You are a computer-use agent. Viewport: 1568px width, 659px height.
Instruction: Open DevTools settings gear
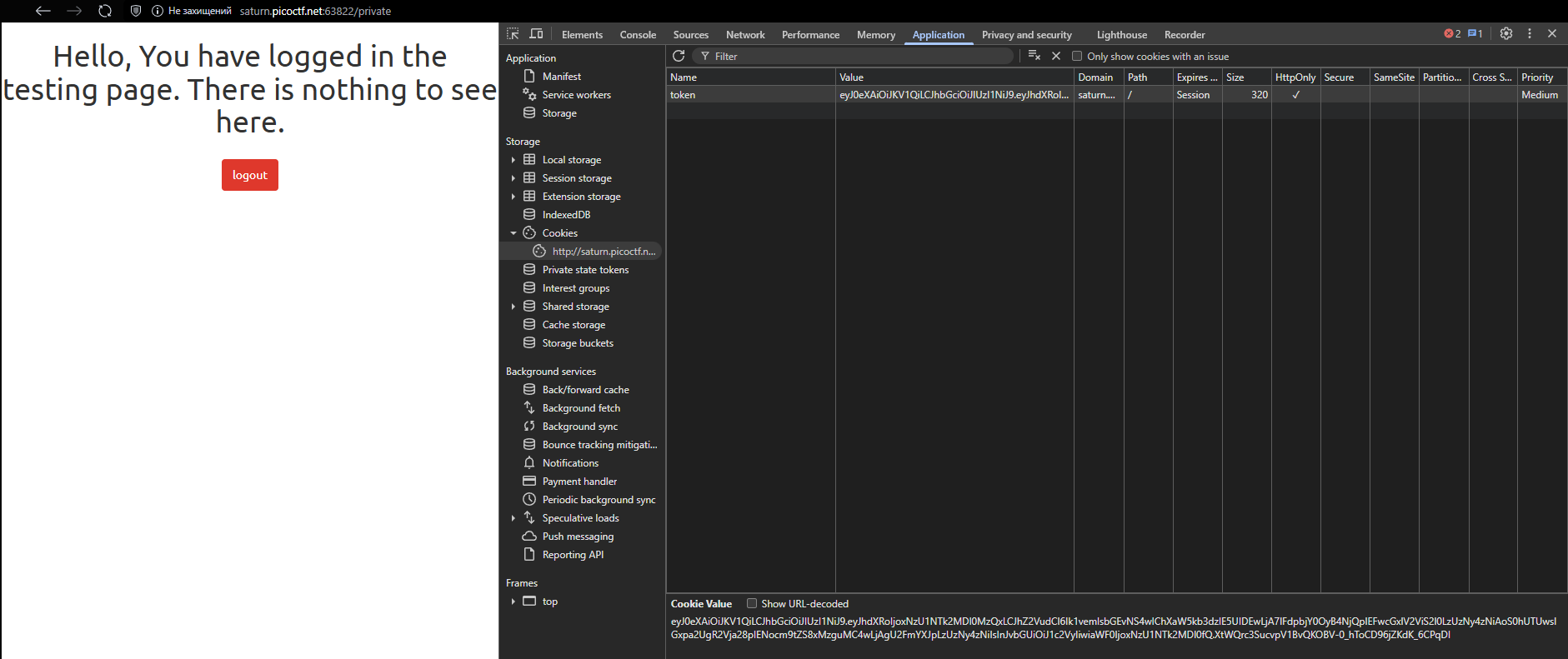pyautogui.click(x=1505, y=34)
